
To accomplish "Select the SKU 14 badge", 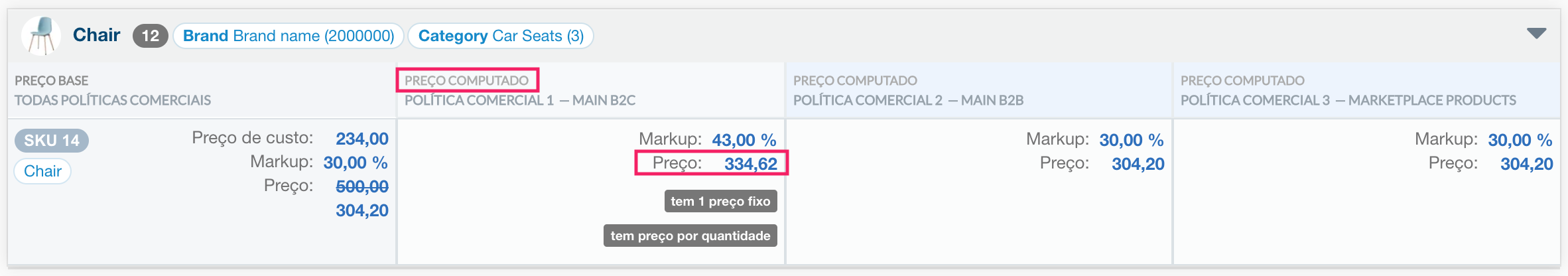I will coord(52,141).
